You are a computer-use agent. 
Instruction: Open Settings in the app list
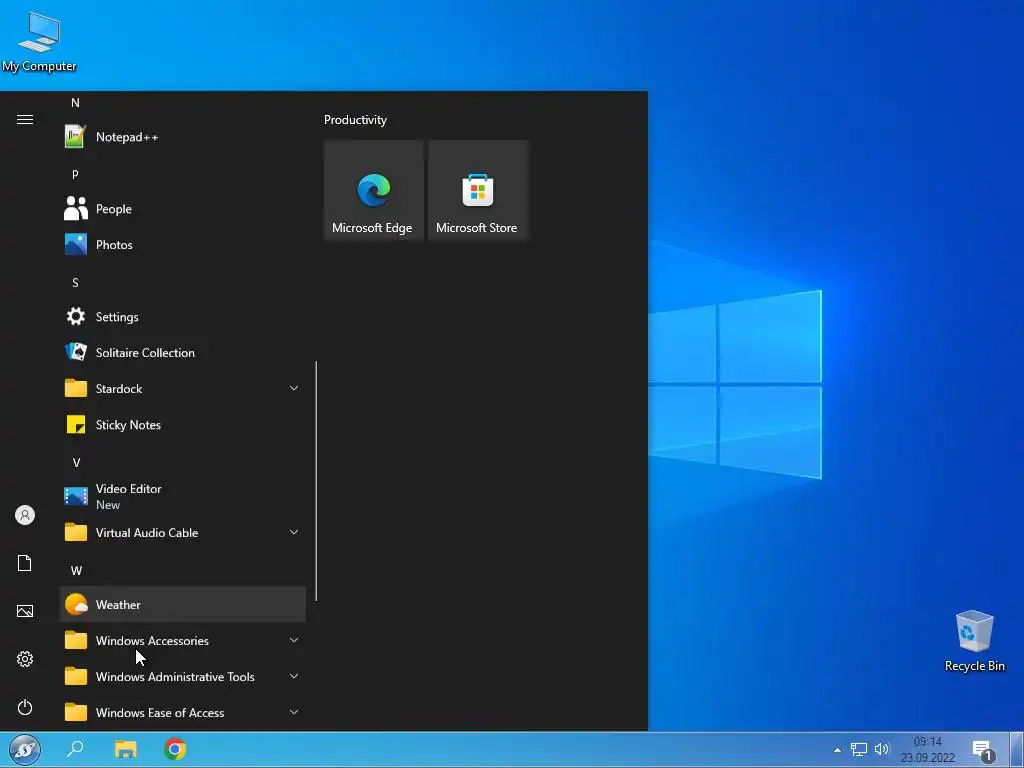point(182,317)
